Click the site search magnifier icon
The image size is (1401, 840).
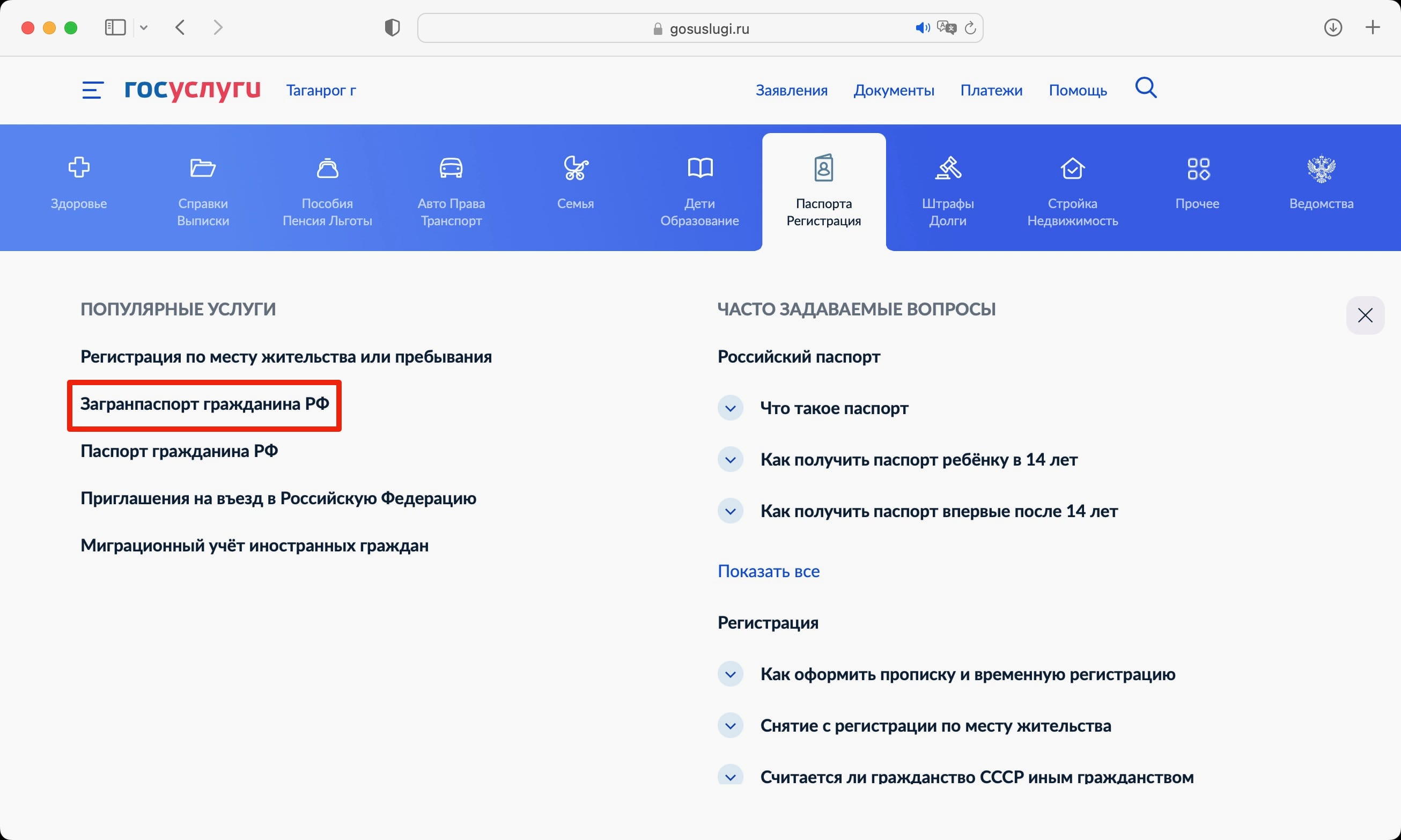click(x=1146, y=89)
